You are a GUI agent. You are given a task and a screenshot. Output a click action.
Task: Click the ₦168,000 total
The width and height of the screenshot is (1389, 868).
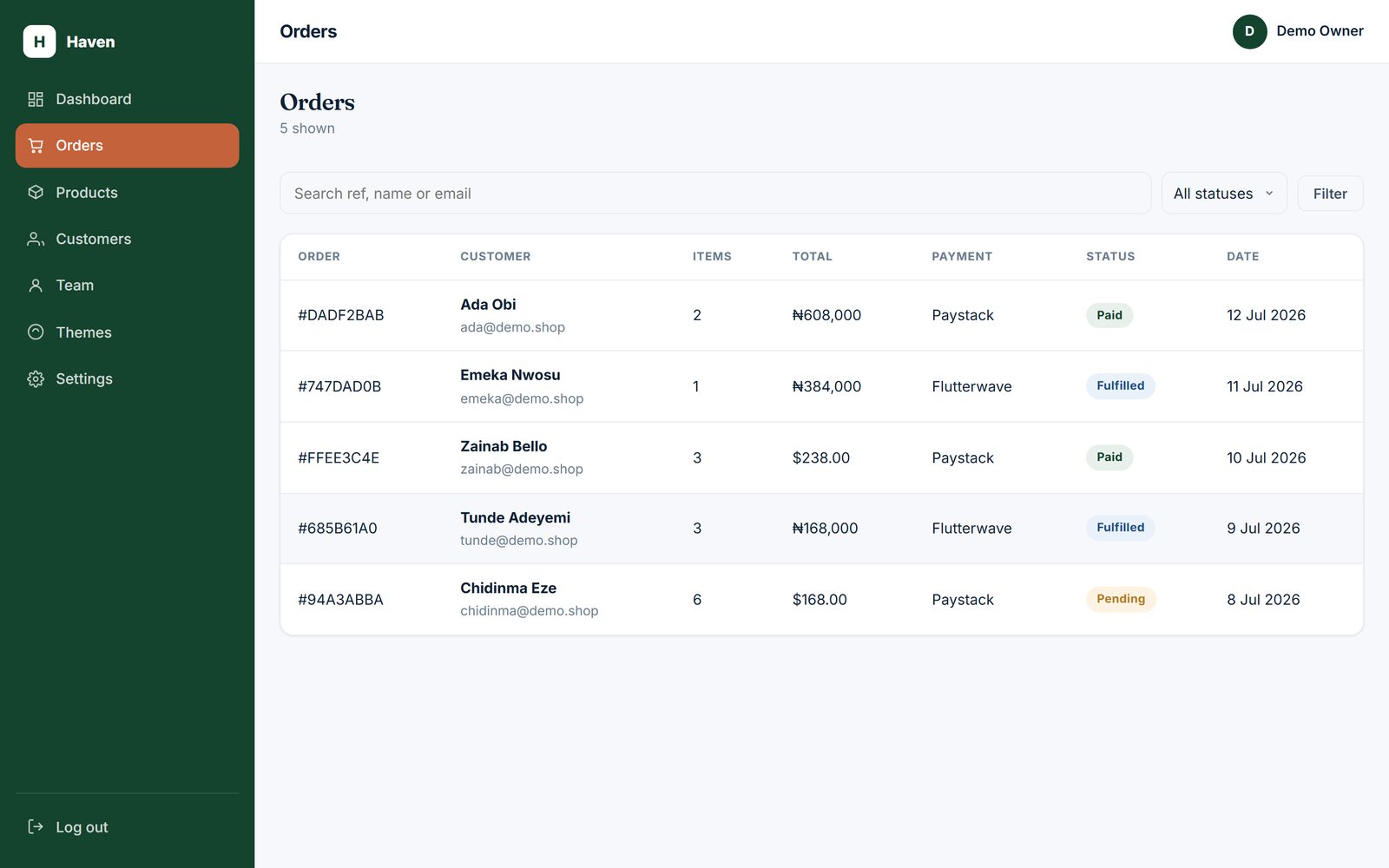825,529
